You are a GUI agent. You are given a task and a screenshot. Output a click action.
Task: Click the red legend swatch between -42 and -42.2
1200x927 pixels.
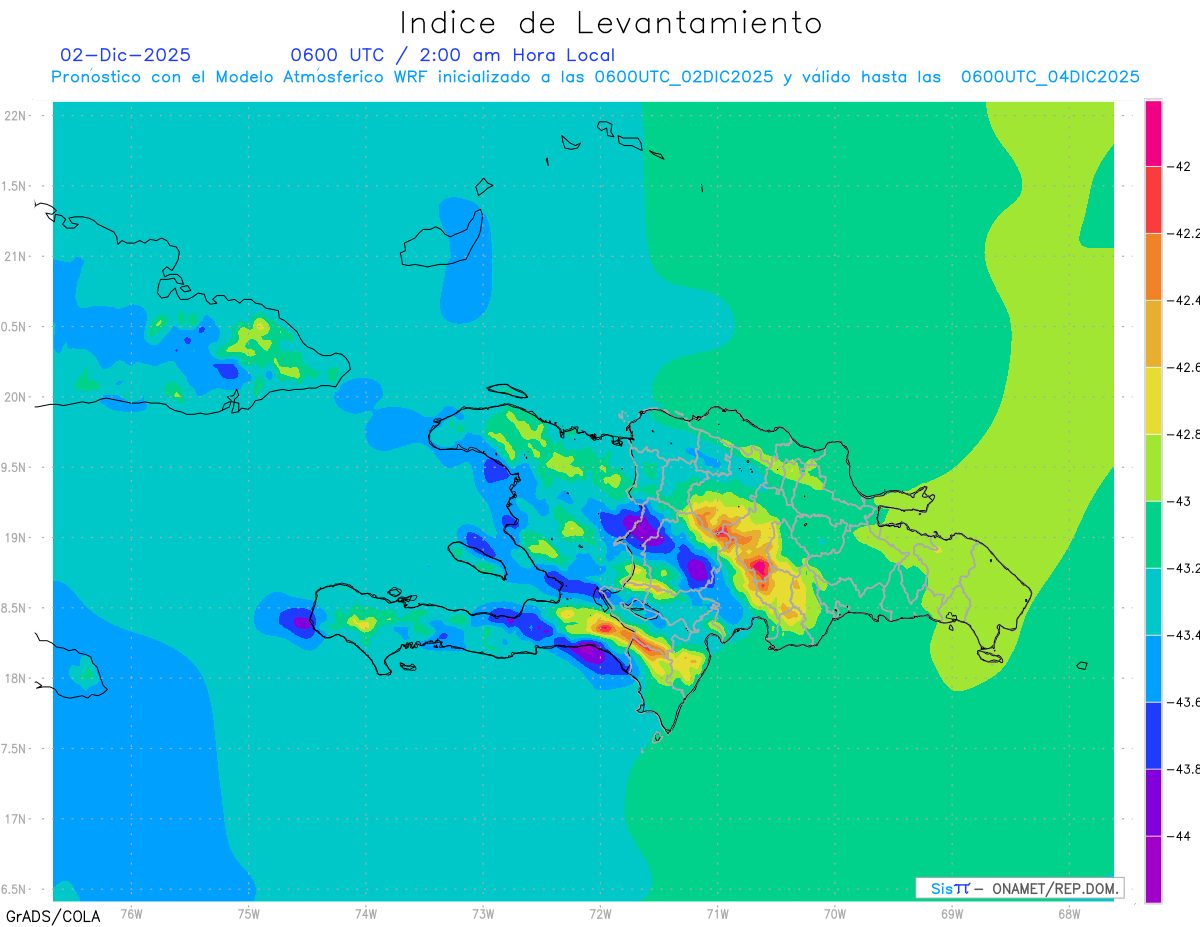point(1153,200)
